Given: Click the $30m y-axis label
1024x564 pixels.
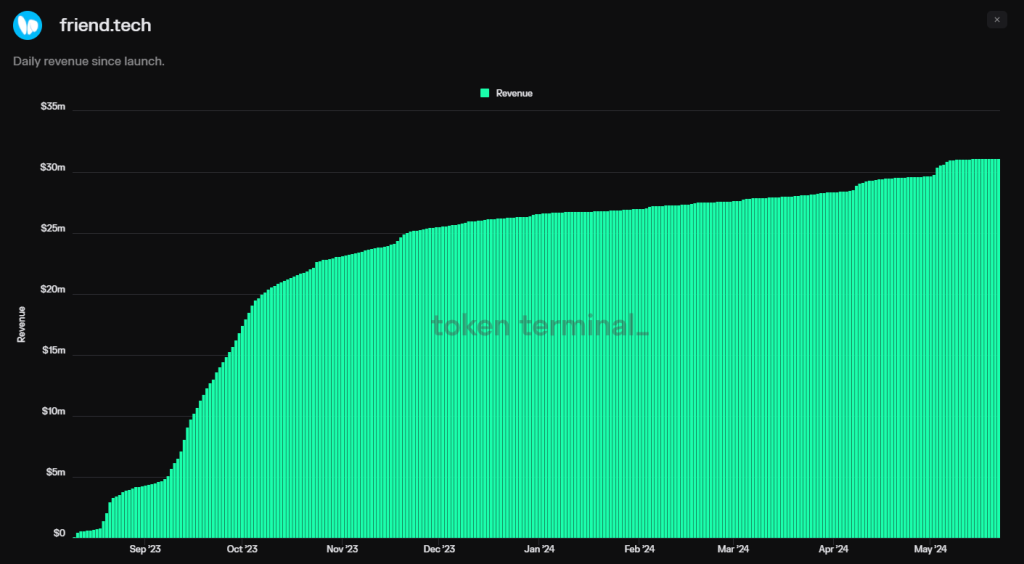Looking at the screenshot, I should pyautogui.click(x=53, y=167).
